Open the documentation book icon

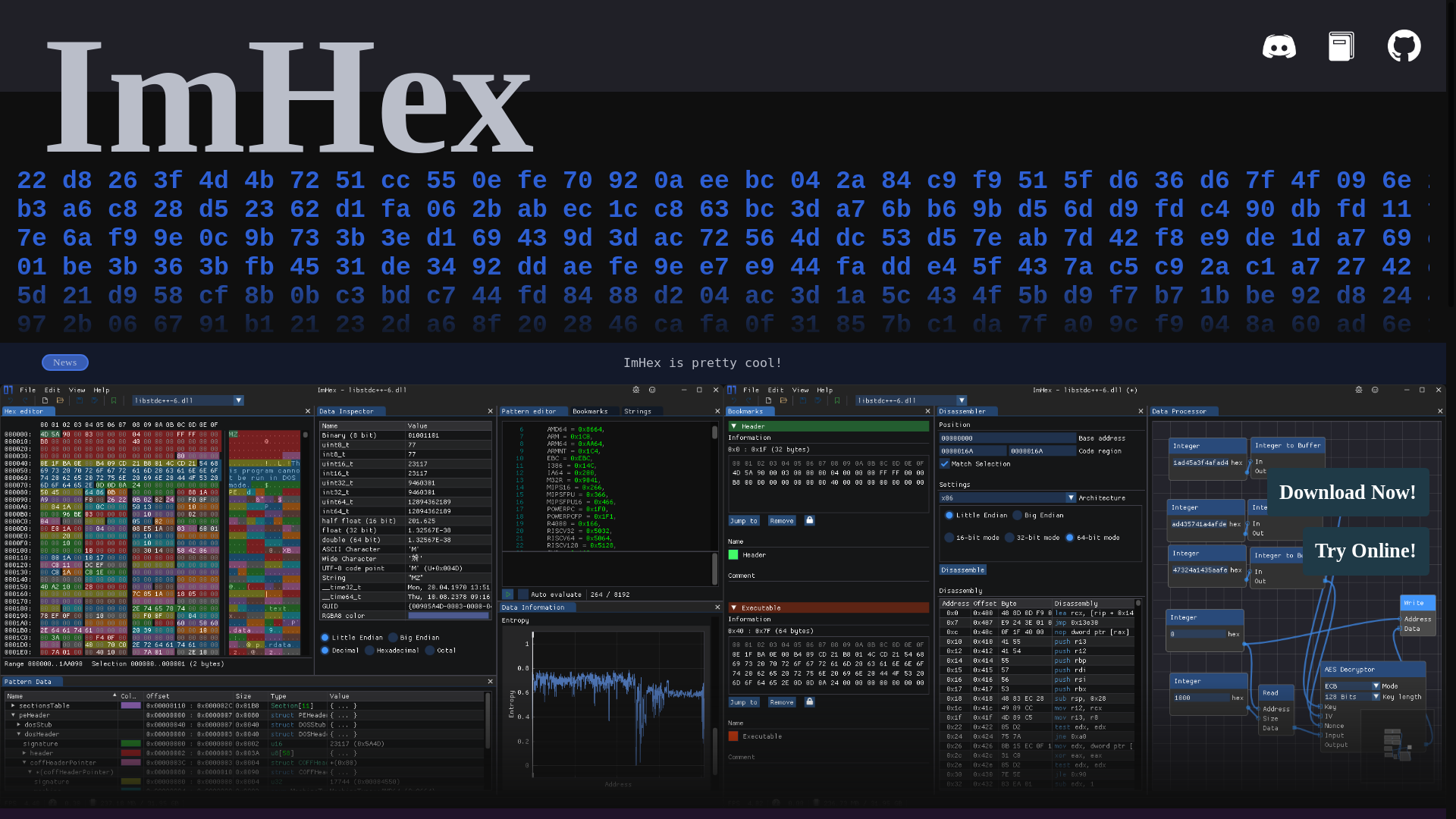(1341, 46)
